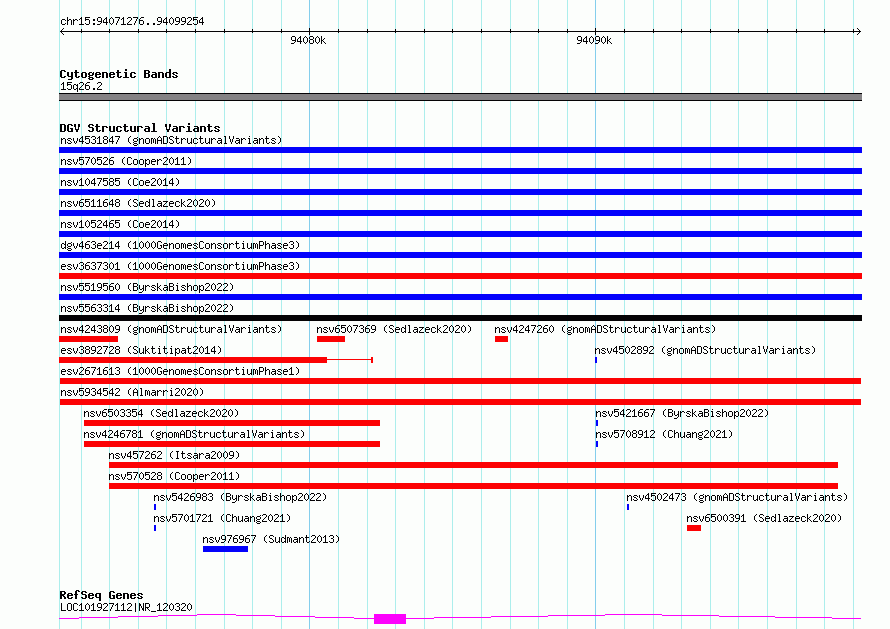Click the 94080k ruler position label
This screenshot has width=890, height=629.
click(x=308, y=40)
